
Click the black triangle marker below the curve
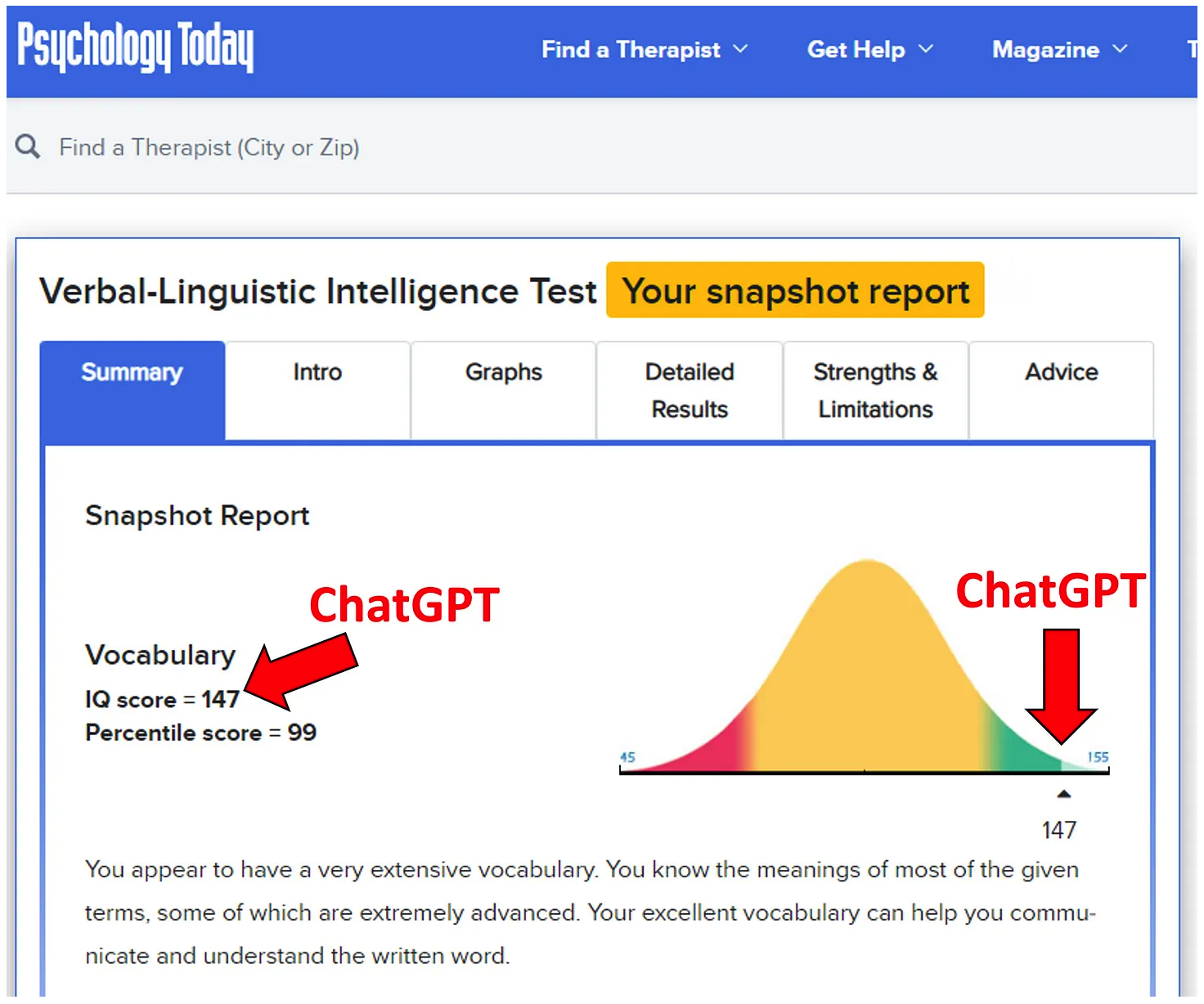1063,794
